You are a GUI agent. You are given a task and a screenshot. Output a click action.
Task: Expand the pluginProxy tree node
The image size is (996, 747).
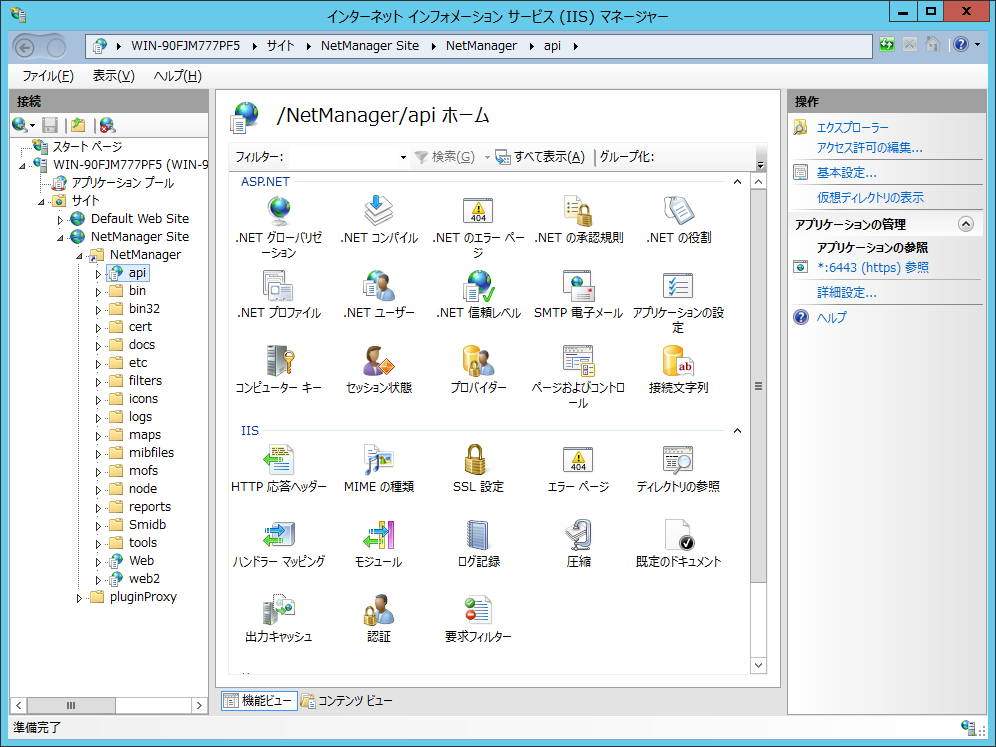(80, 597)
